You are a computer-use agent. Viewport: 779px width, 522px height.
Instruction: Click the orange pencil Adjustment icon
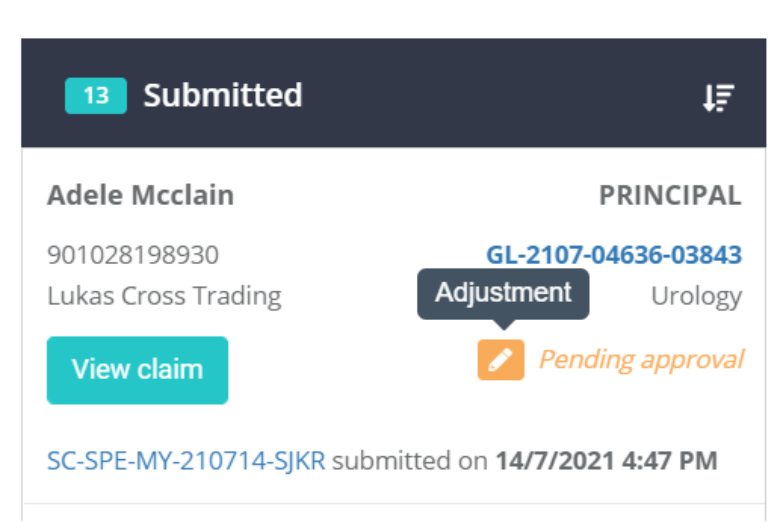click(x=501, y=360)
